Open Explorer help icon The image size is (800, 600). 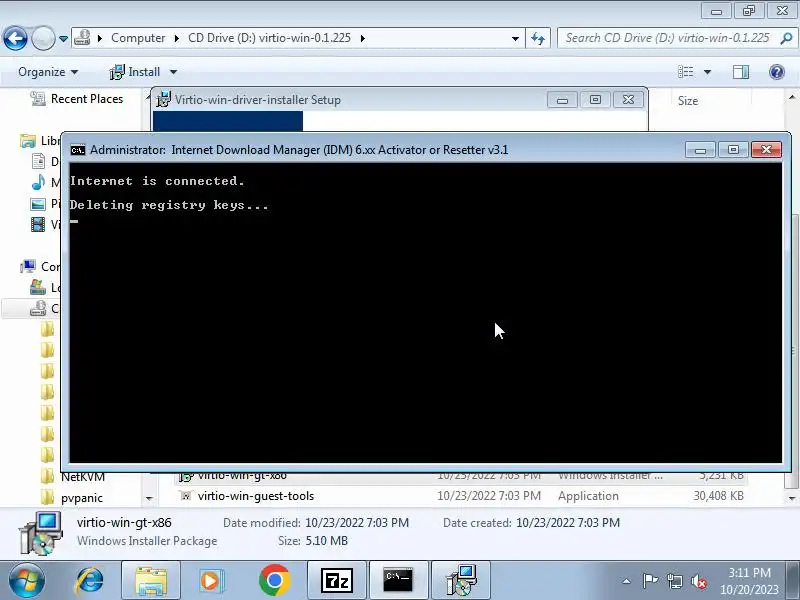click(777, 72)
